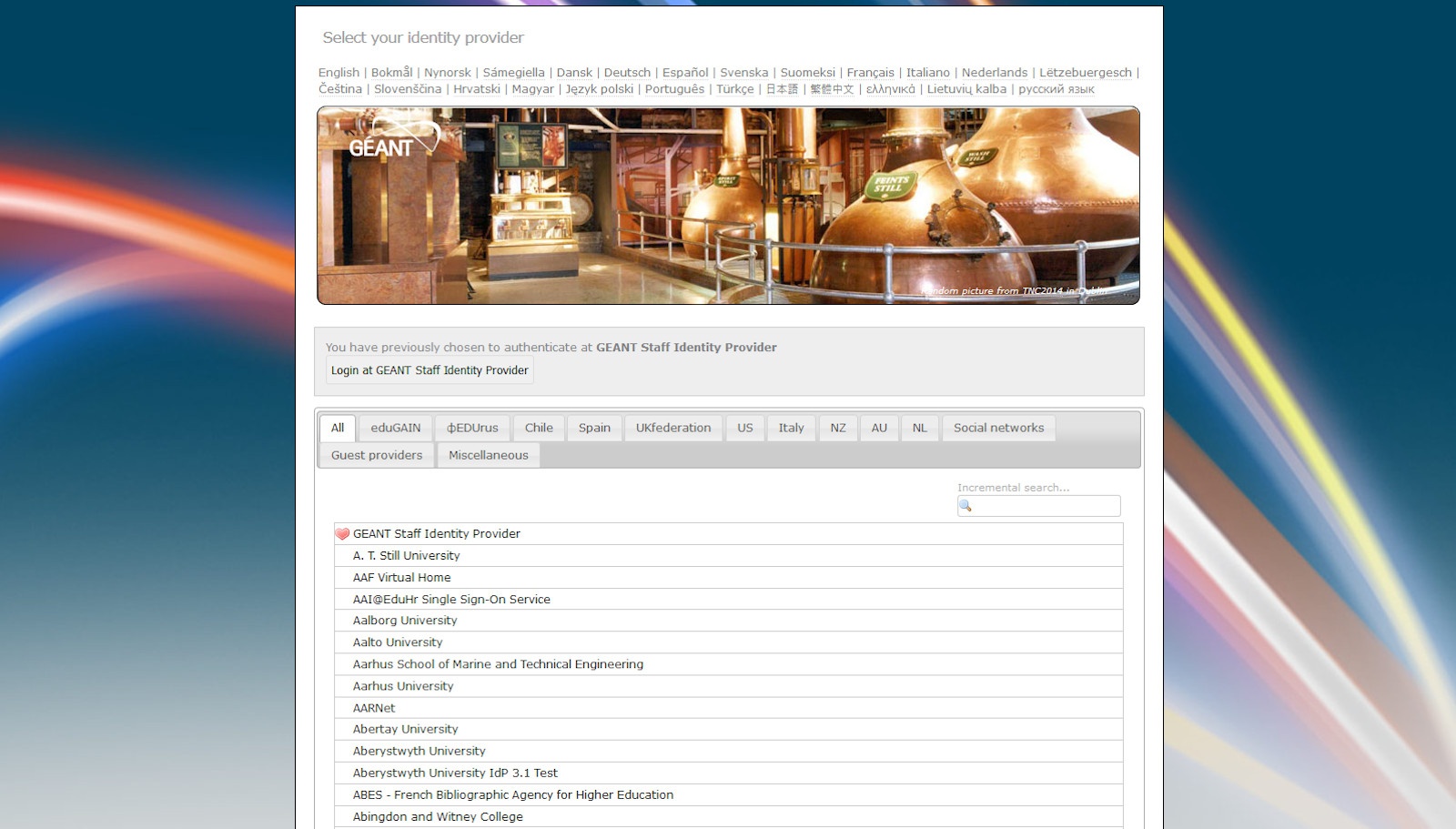Select Español language link

(x=685, y=73)
